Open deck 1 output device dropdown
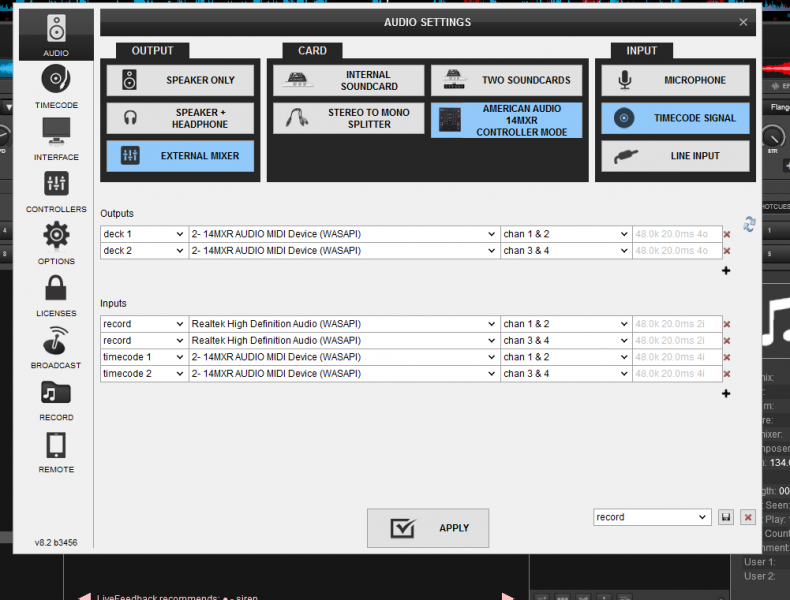Viewport: 790px width, 600px height. click(x=344, y=234)
